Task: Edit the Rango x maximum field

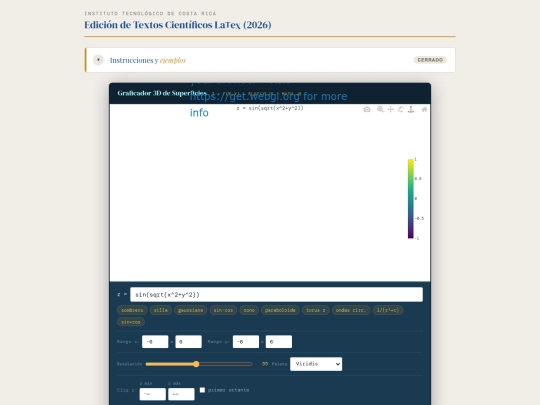Action: coord(188,342)
